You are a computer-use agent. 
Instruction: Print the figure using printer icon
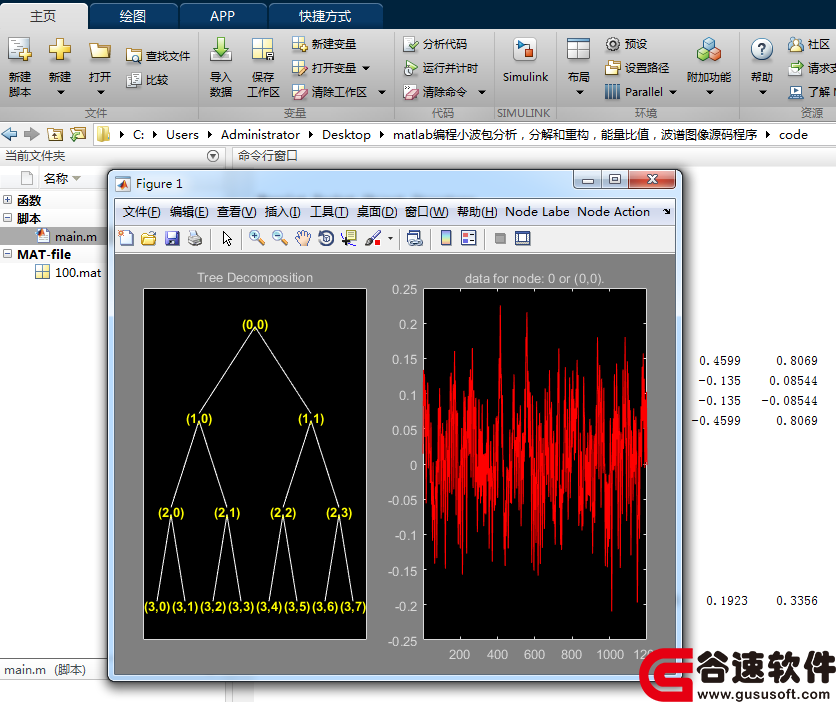(195, 238)
